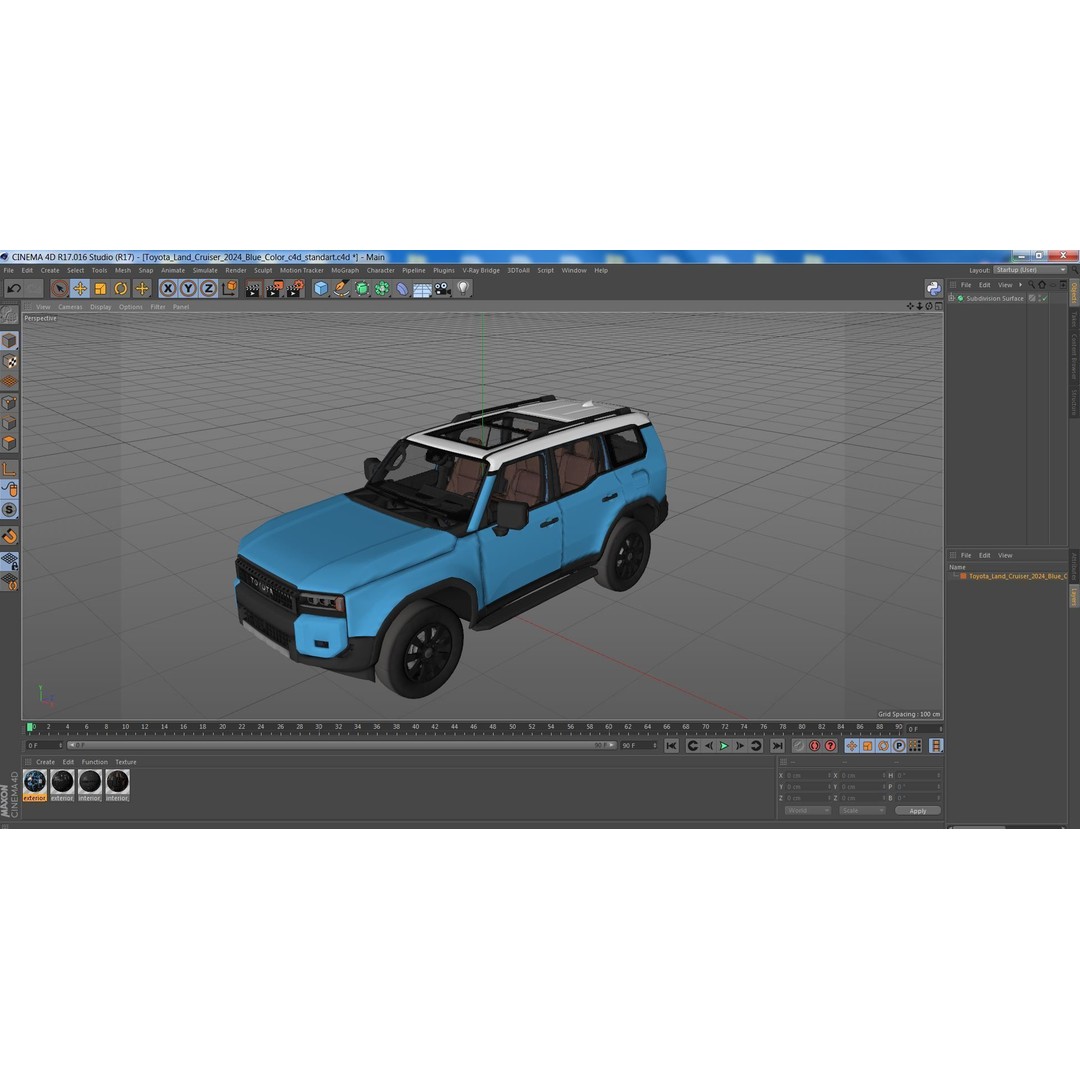This screenshot has height=1080, width=1080.
Task: Toggle Subdivision Surface enabled checkmark
Action: (x=1044, y=298)
